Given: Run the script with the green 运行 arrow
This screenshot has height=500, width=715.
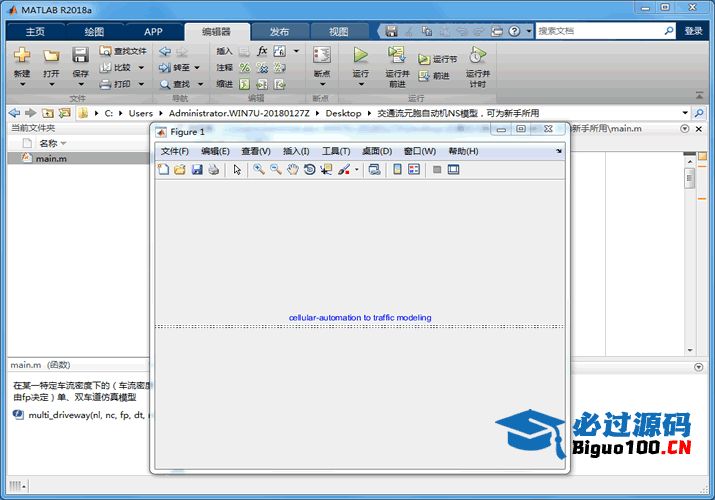Looking at the screenshot, I should click(x=360, y=55).
